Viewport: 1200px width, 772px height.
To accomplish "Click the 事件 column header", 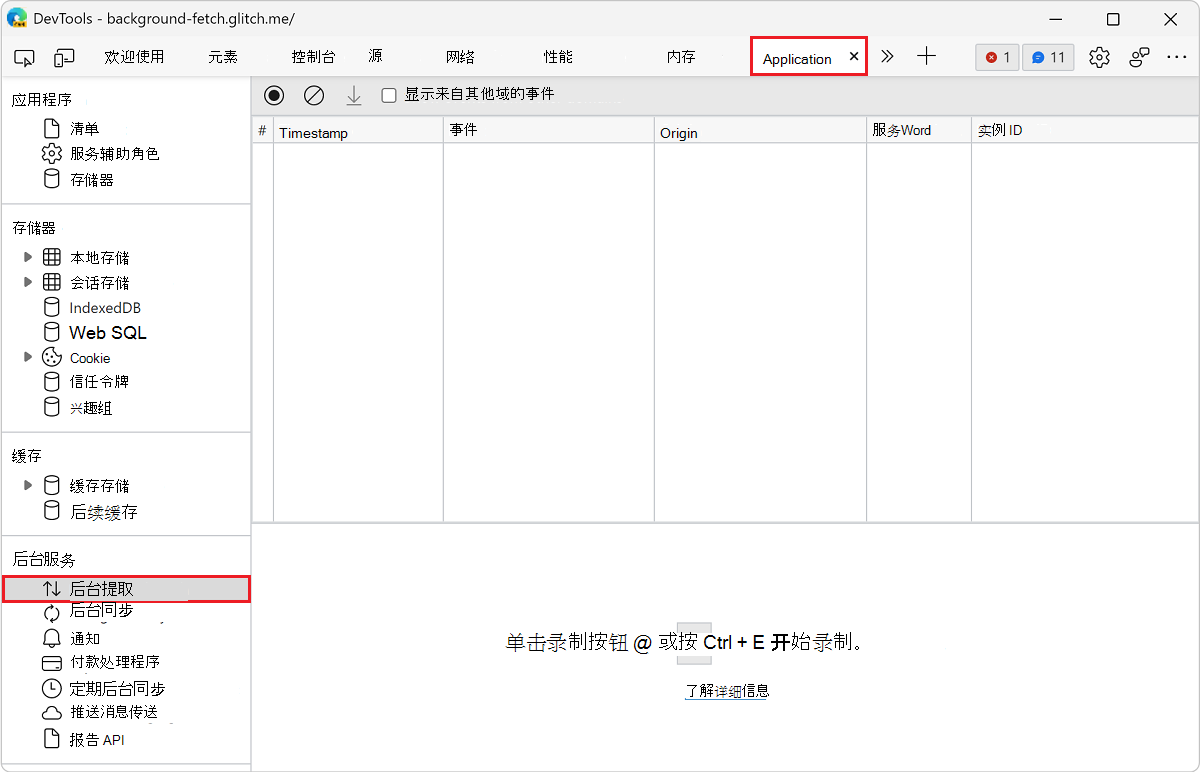I will (x=549, y=131).
